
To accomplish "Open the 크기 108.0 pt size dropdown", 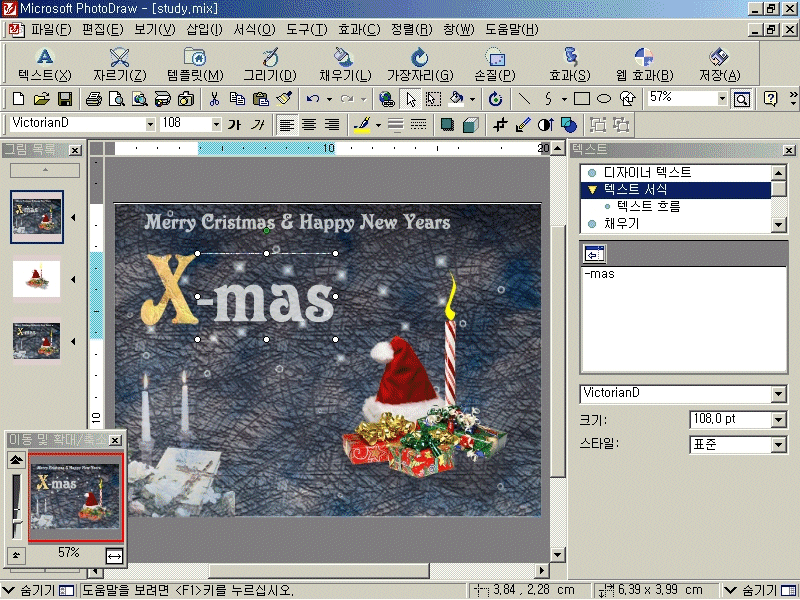I will coord(779,420).
